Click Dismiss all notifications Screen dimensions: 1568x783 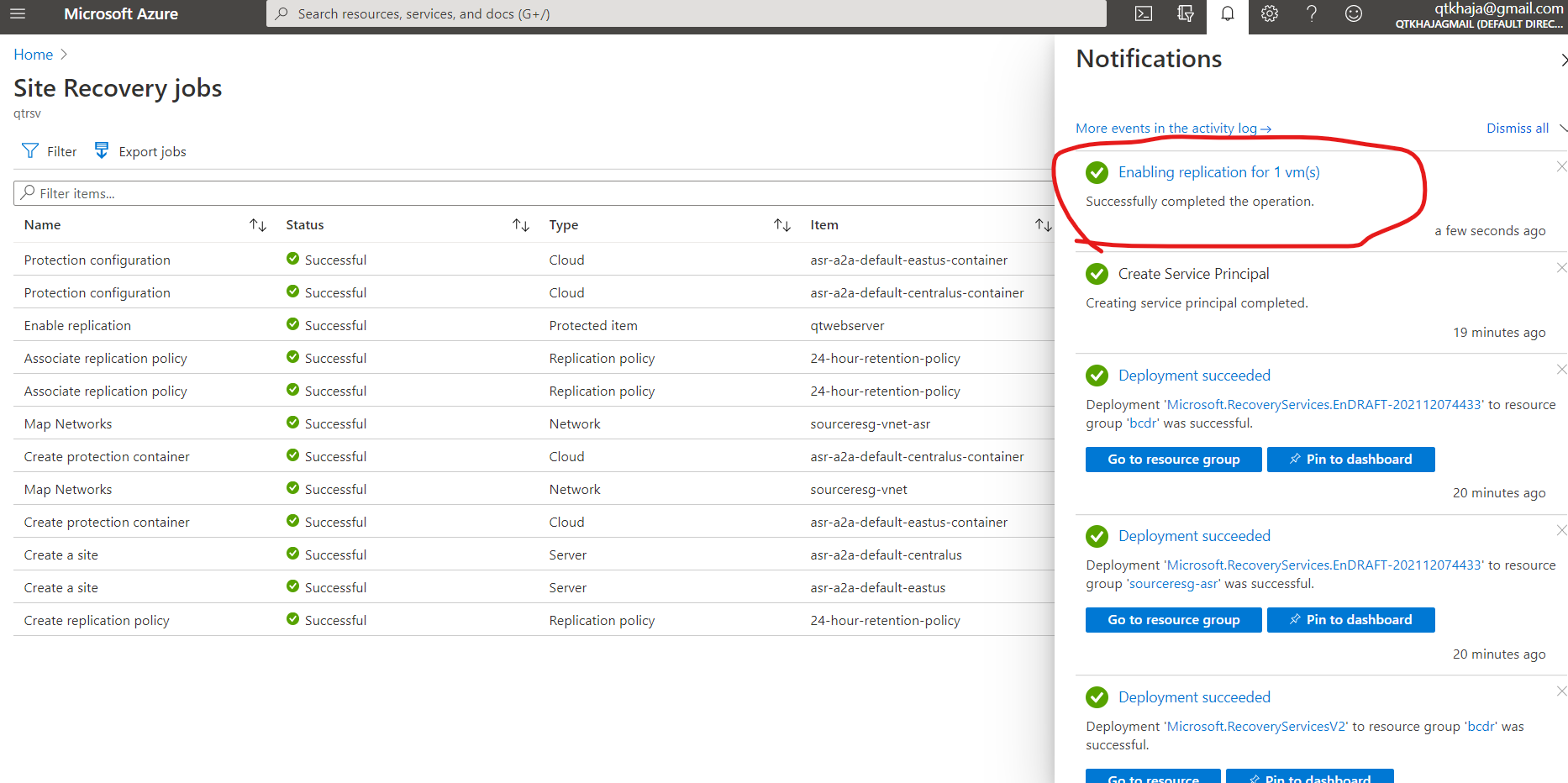1518,129
